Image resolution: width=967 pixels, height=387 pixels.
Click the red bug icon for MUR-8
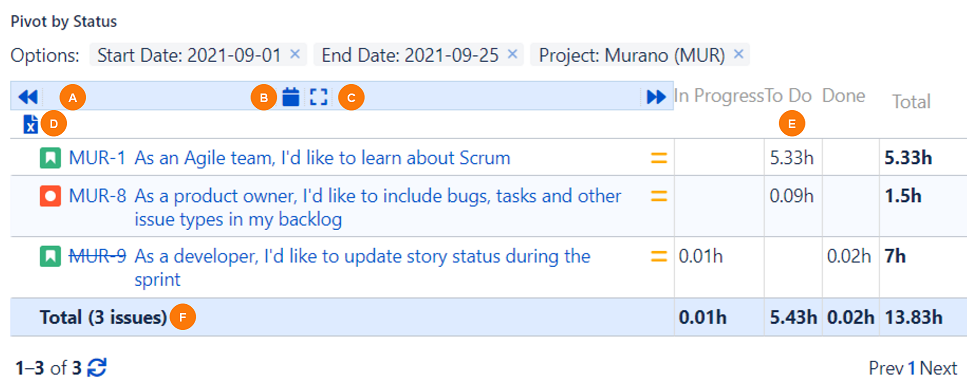[49, 196]
